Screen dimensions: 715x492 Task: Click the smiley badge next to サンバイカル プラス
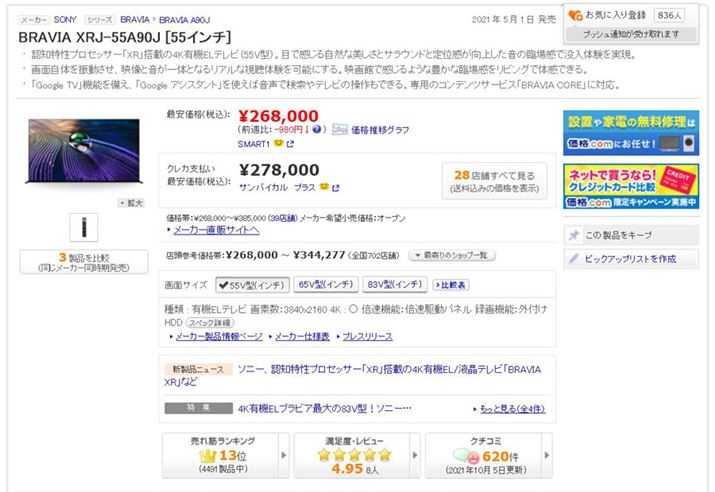(324, 186)
